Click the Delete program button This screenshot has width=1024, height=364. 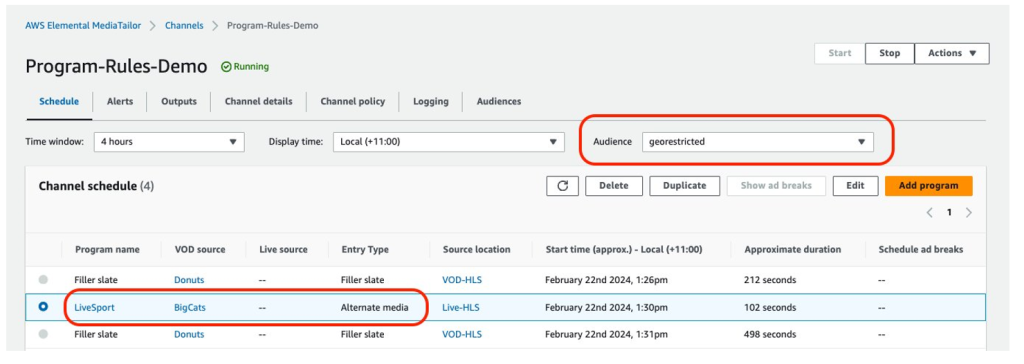click(614, 186)
